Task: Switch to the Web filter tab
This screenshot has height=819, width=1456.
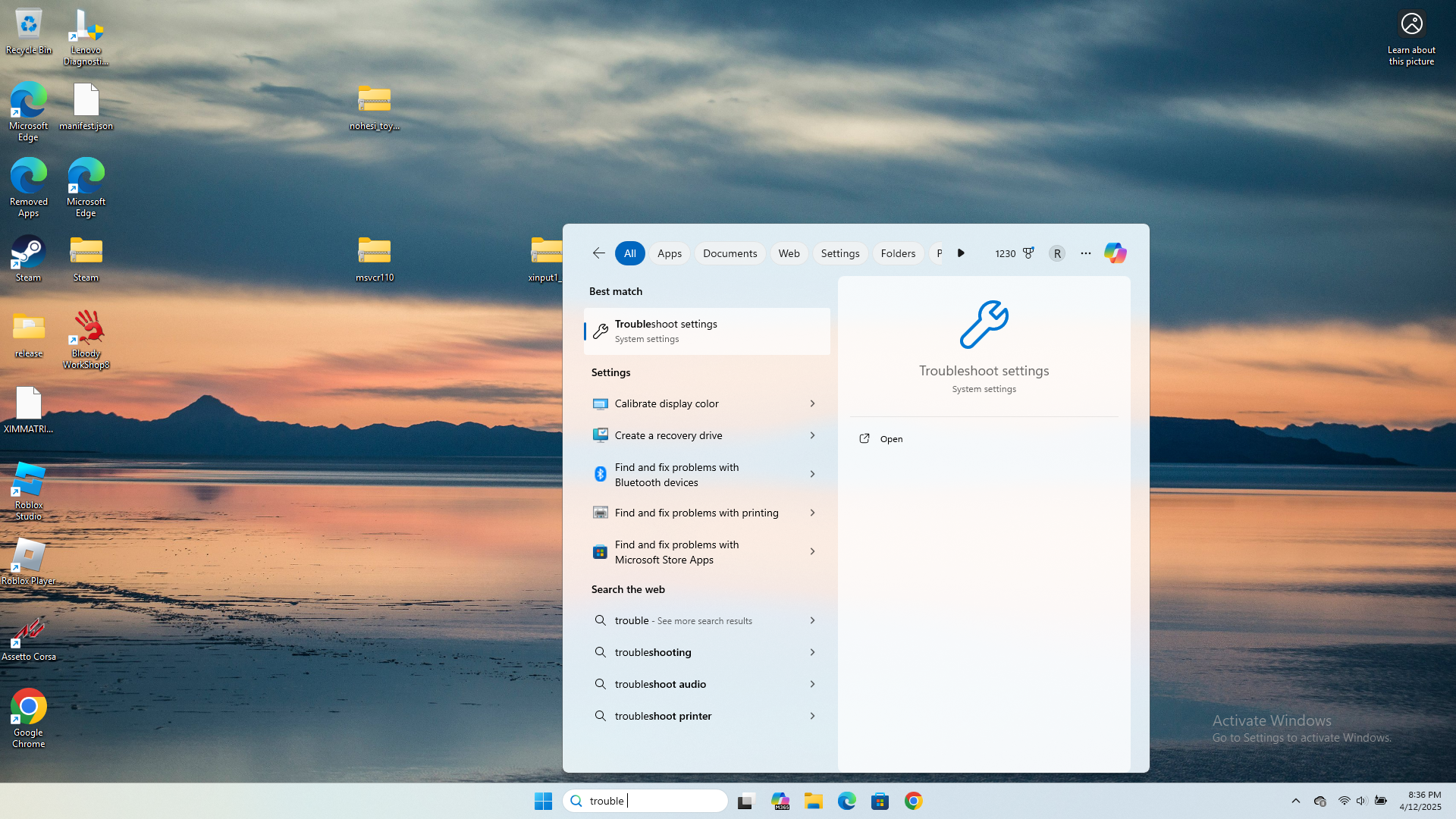Action: click(789, 253)
